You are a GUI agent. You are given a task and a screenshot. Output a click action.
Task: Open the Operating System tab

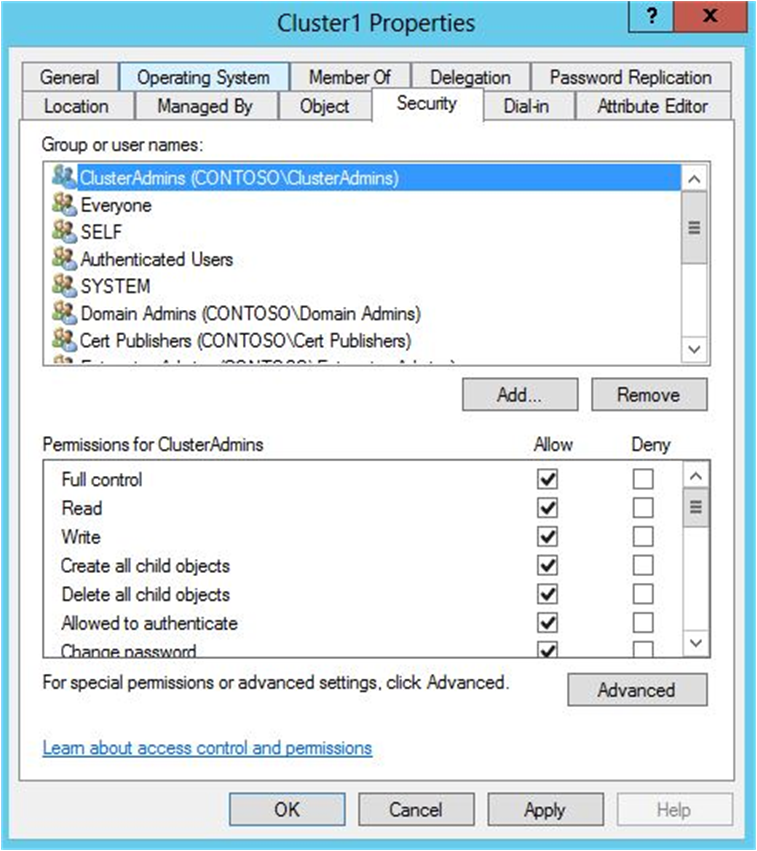pos(203,77)
